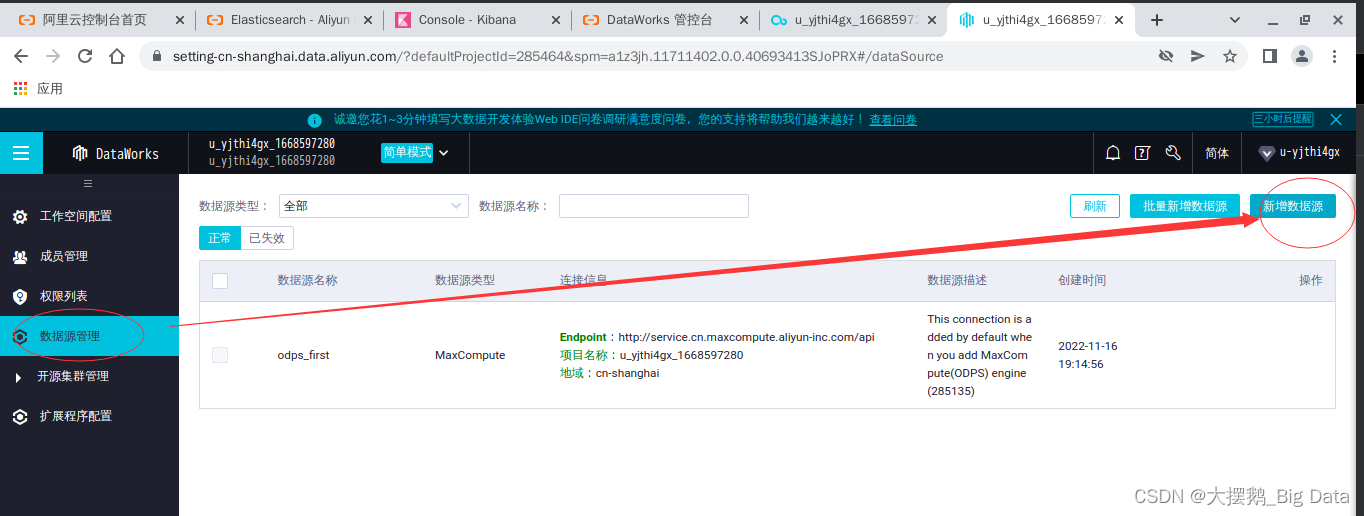1364x516 pixels.
Task: Open the simple mode workspace dropdown
Action: [x=415, y=153]
